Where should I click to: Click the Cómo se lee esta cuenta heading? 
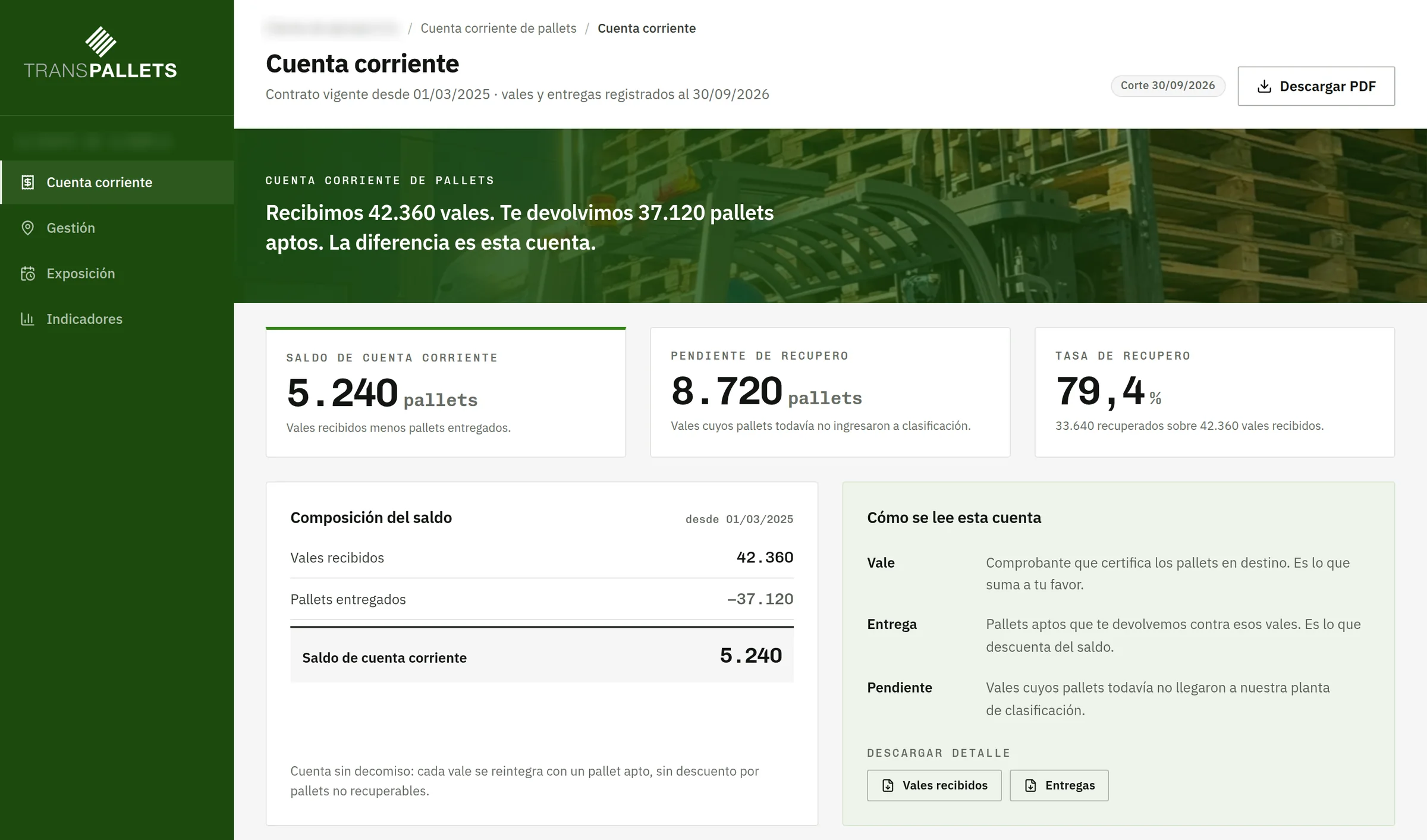point(954,518)
